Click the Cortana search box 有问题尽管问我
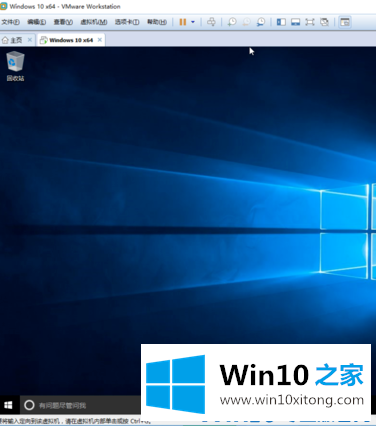376x426 pixels. 80,405
